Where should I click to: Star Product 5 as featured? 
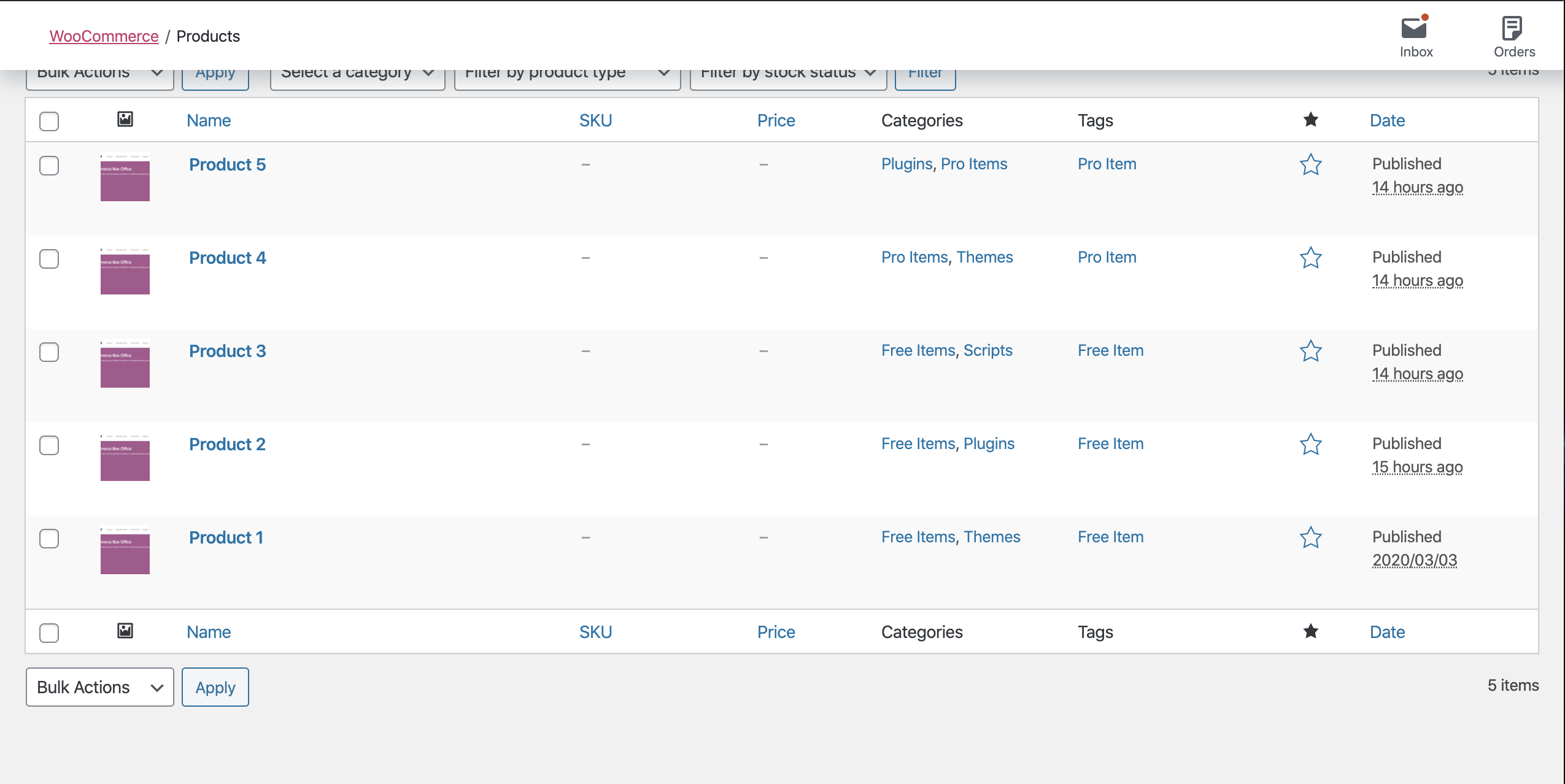[1310, 164]
